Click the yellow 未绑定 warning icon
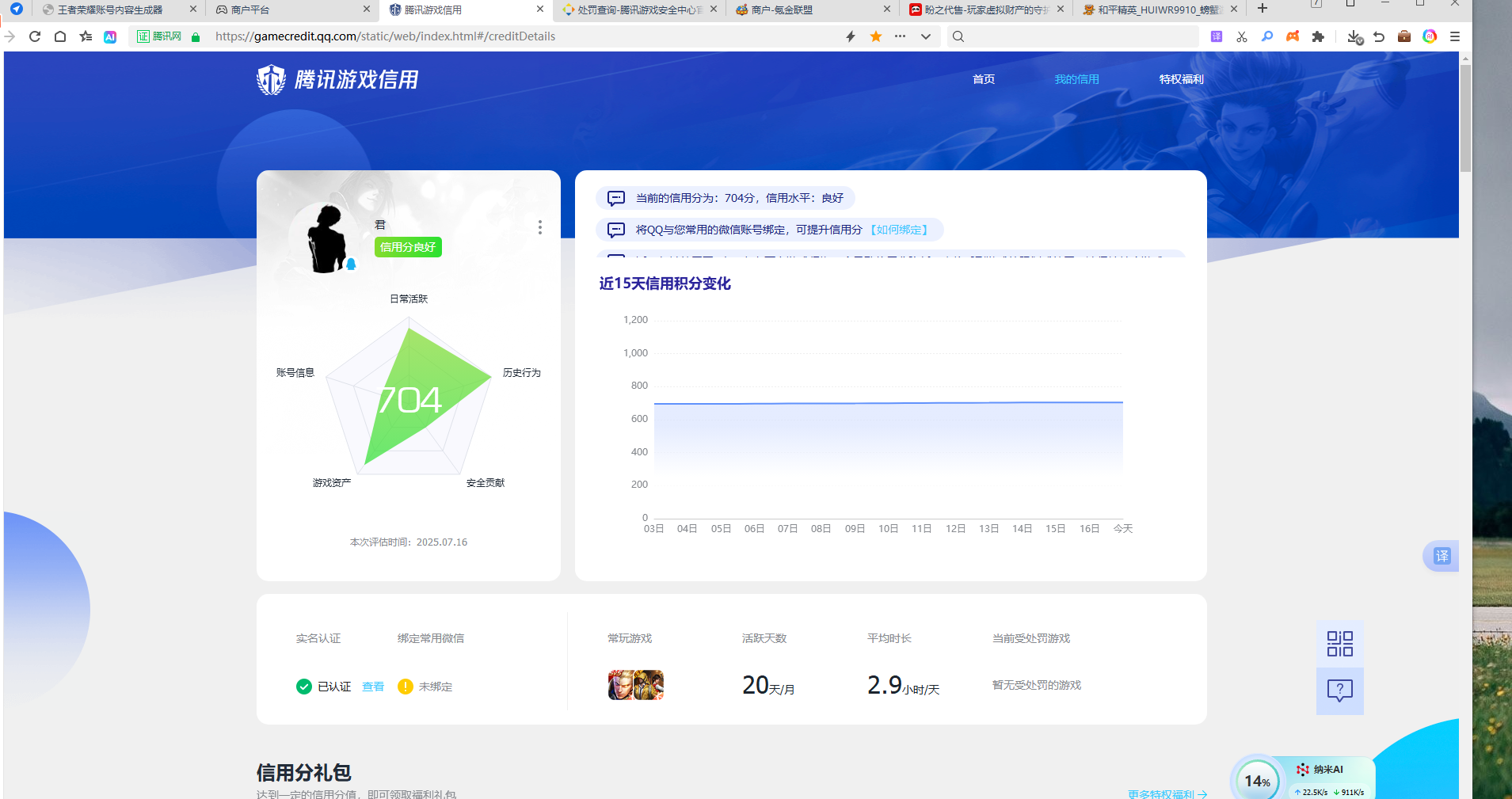1512x799 pixels. click(x=406, y=687)
